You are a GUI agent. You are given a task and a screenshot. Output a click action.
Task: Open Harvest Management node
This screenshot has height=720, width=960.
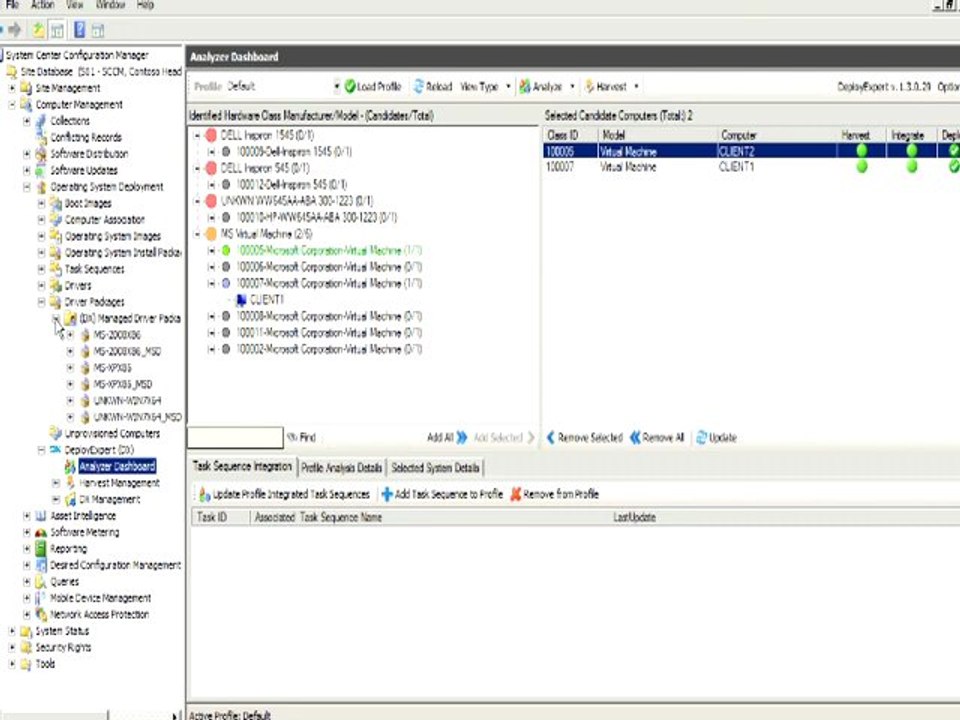[x=119, y=483]
